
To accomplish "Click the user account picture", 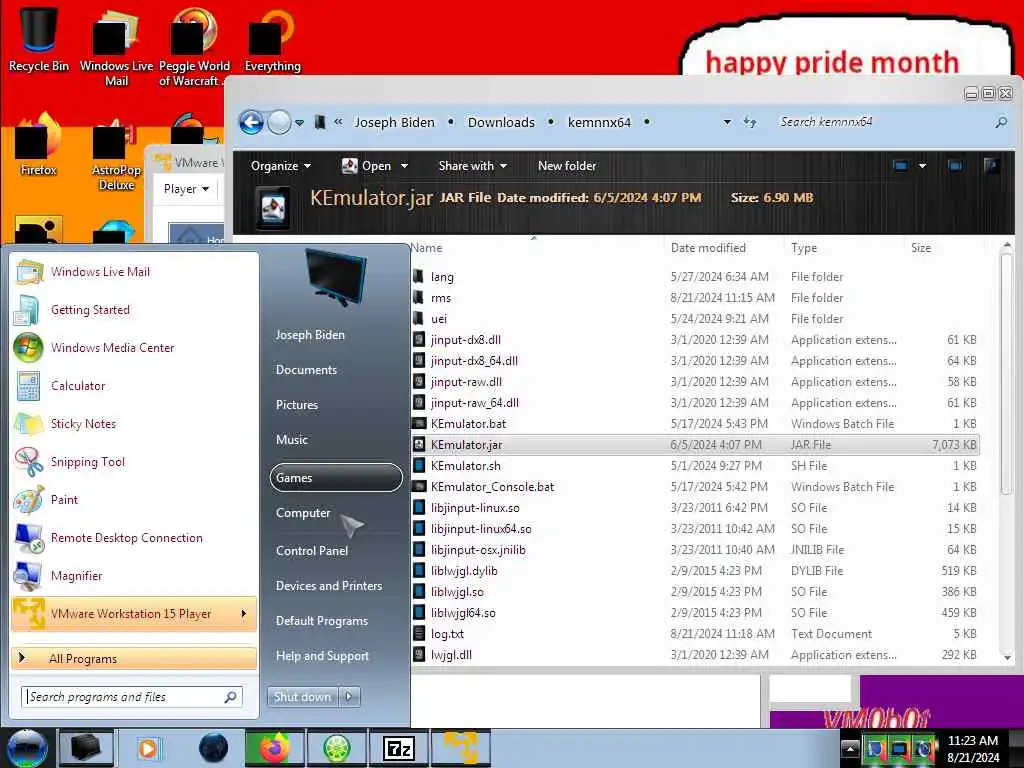I will coord(336,277).
